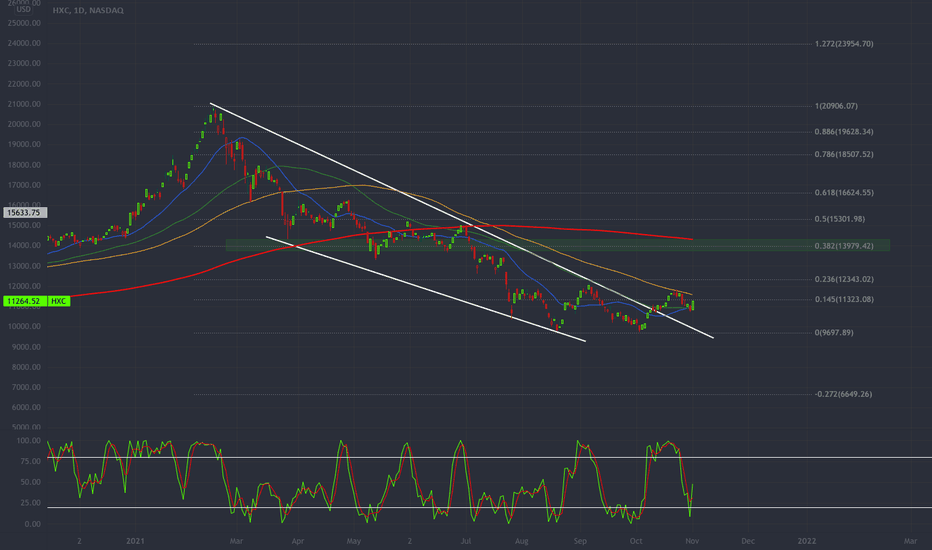Select the green 11264.52 current price tag
Screen dimensions: 932x550
[x=22, y=300]
